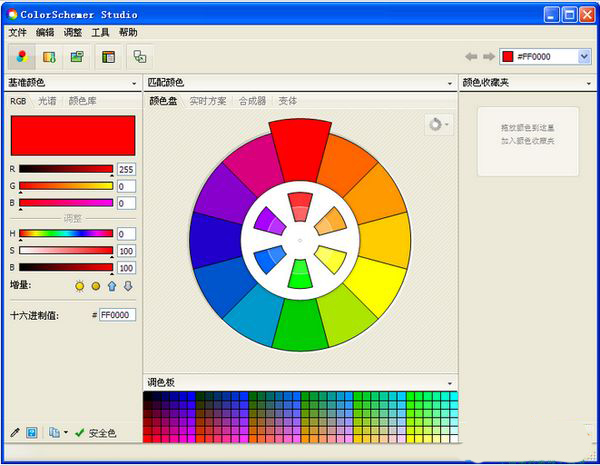Open the 帮助 menu
Screen dimensions: 600x466
click(128, 33)
